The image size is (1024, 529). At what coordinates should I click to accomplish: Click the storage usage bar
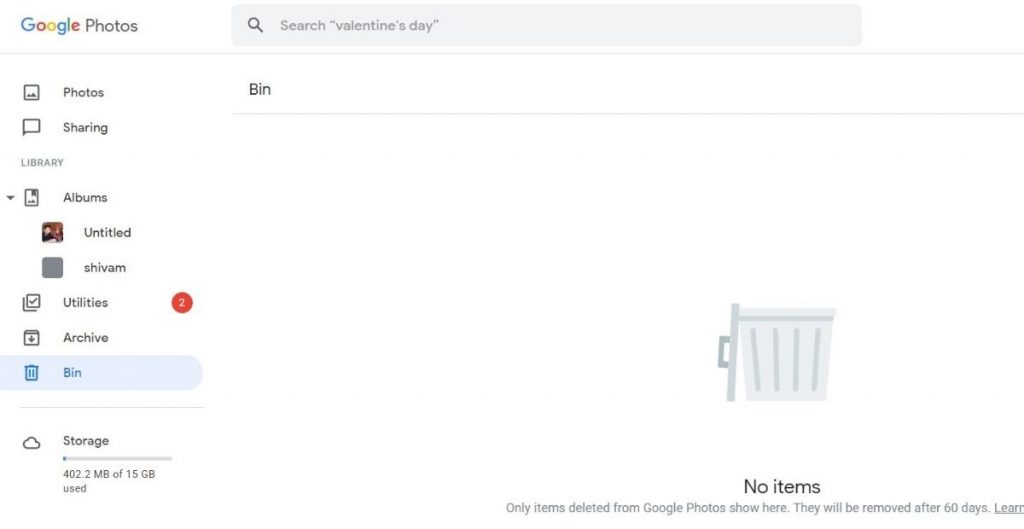(x=117, y=458)
